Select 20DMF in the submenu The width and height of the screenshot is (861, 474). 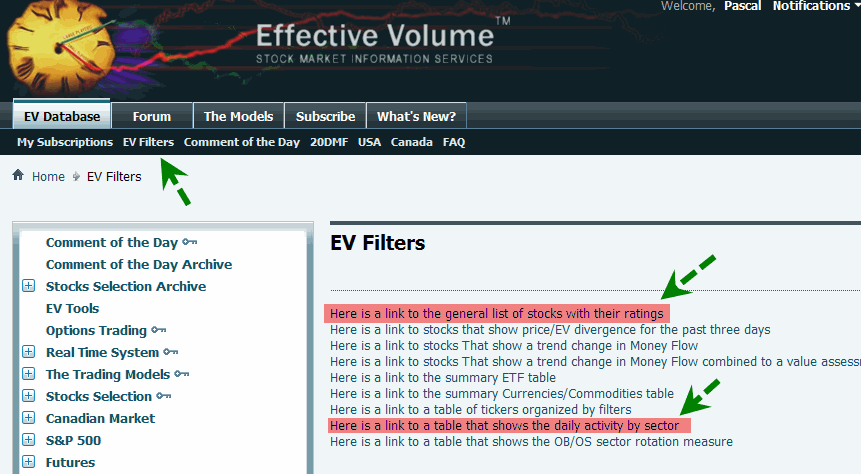tap(329, 142)
